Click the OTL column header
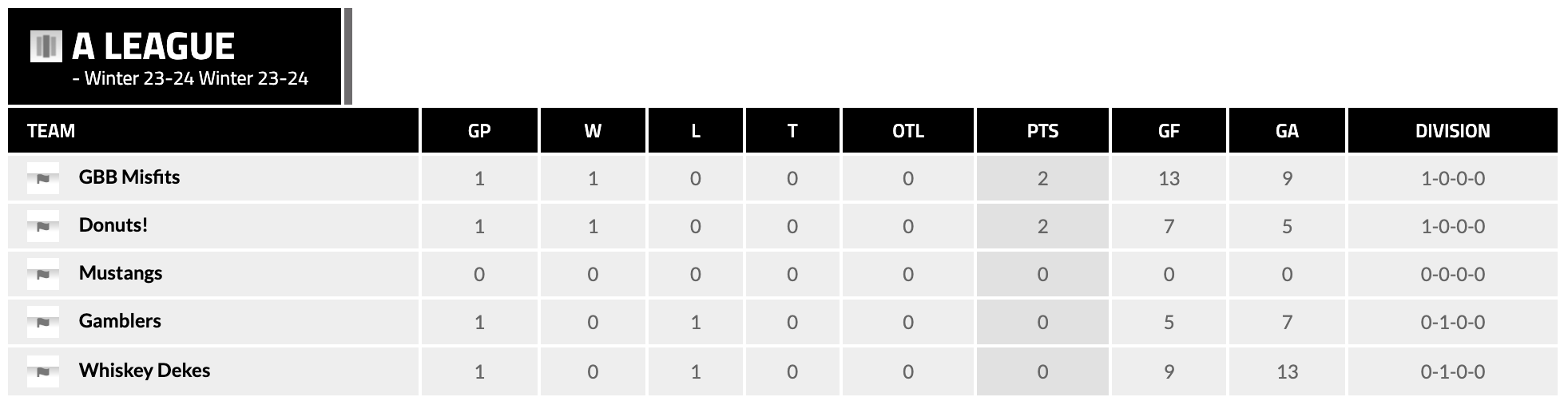 (908, 131)
